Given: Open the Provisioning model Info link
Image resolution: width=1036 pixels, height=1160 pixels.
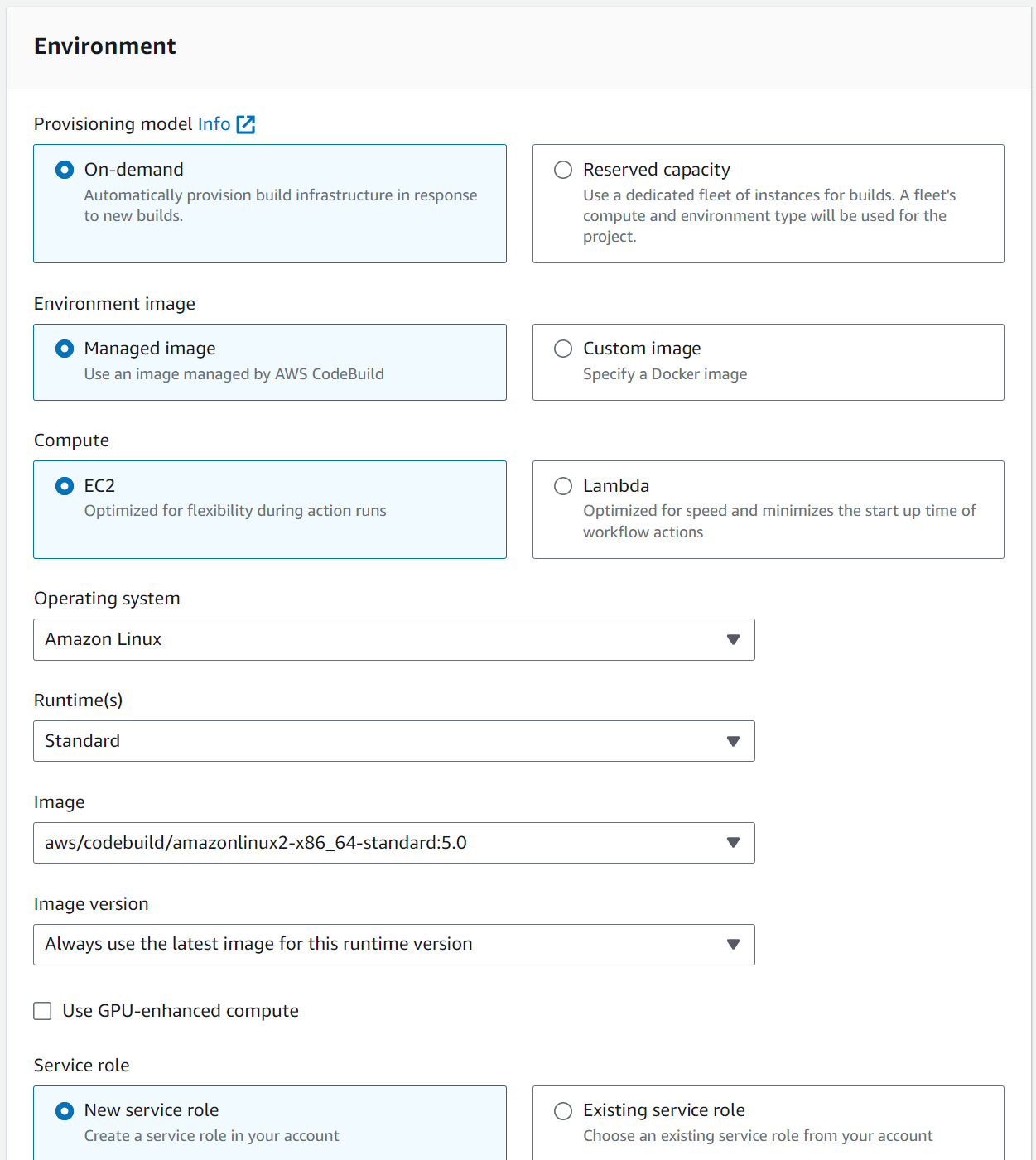Looking at the screenshot, I should click(x=214, y=124).
